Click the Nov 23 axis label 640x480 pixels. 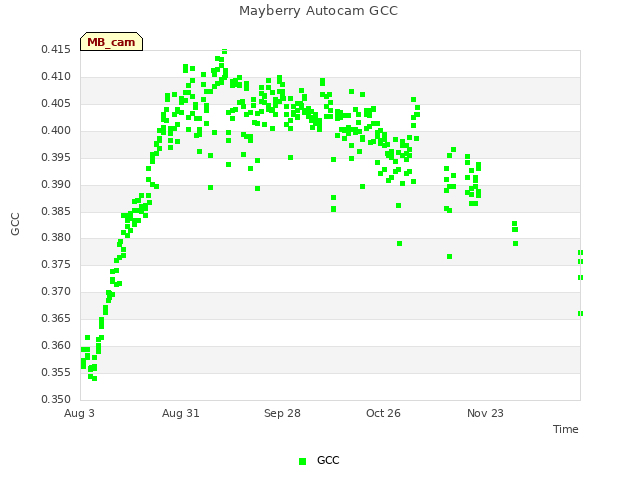pyautogui.click(x=485, y=413)
